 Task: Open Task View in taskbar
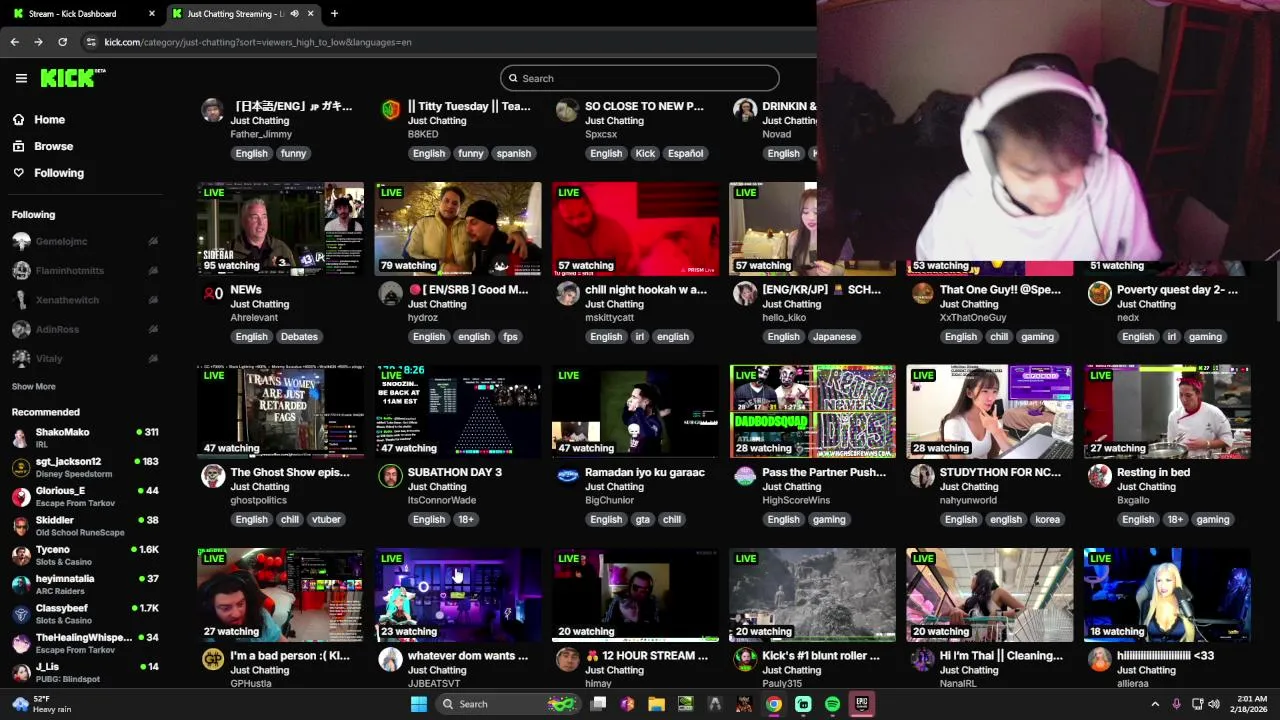(x=598, y=704)
